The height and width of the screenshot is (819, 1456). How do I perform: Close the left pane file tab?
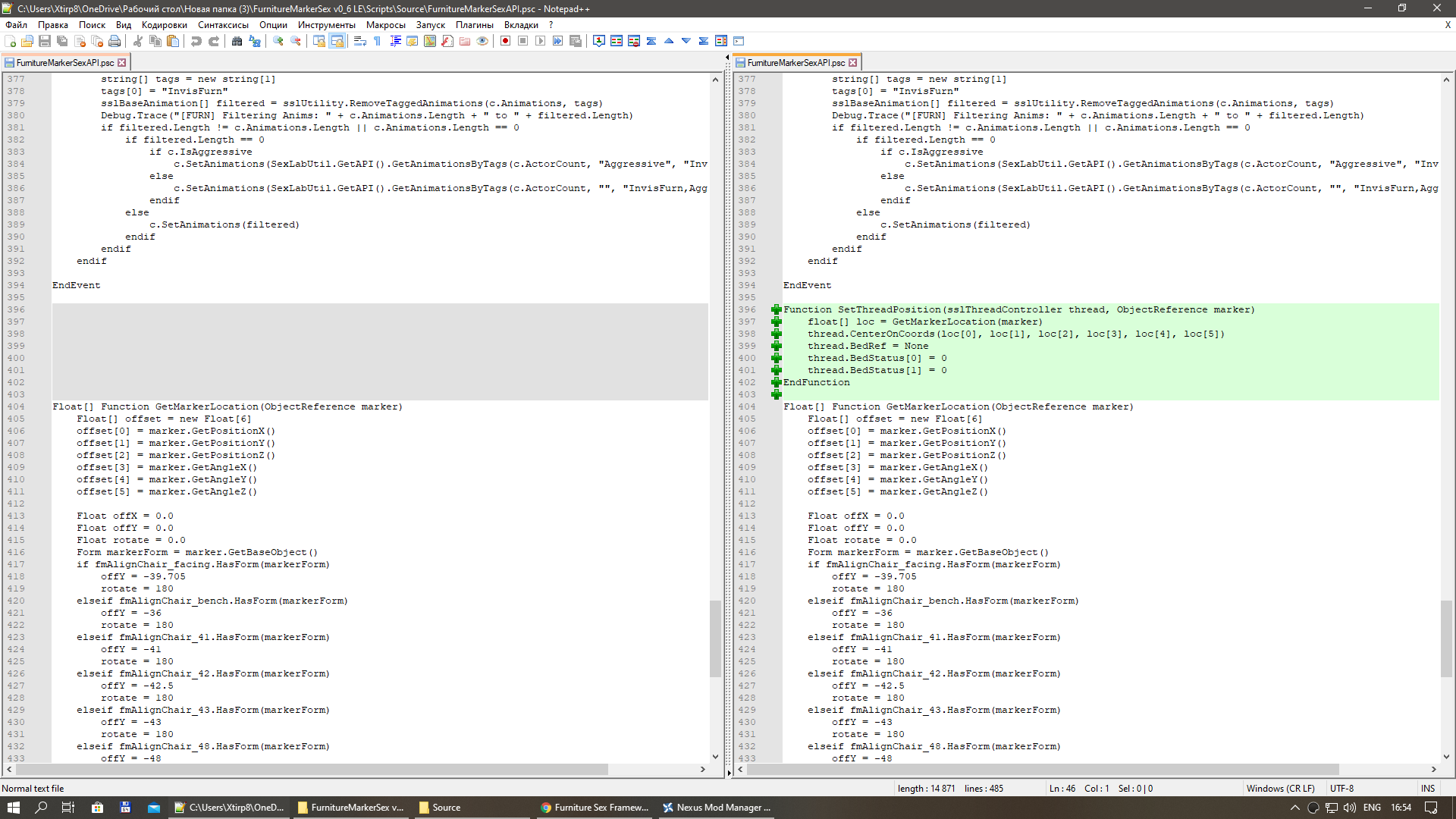(x=121, y=63)
